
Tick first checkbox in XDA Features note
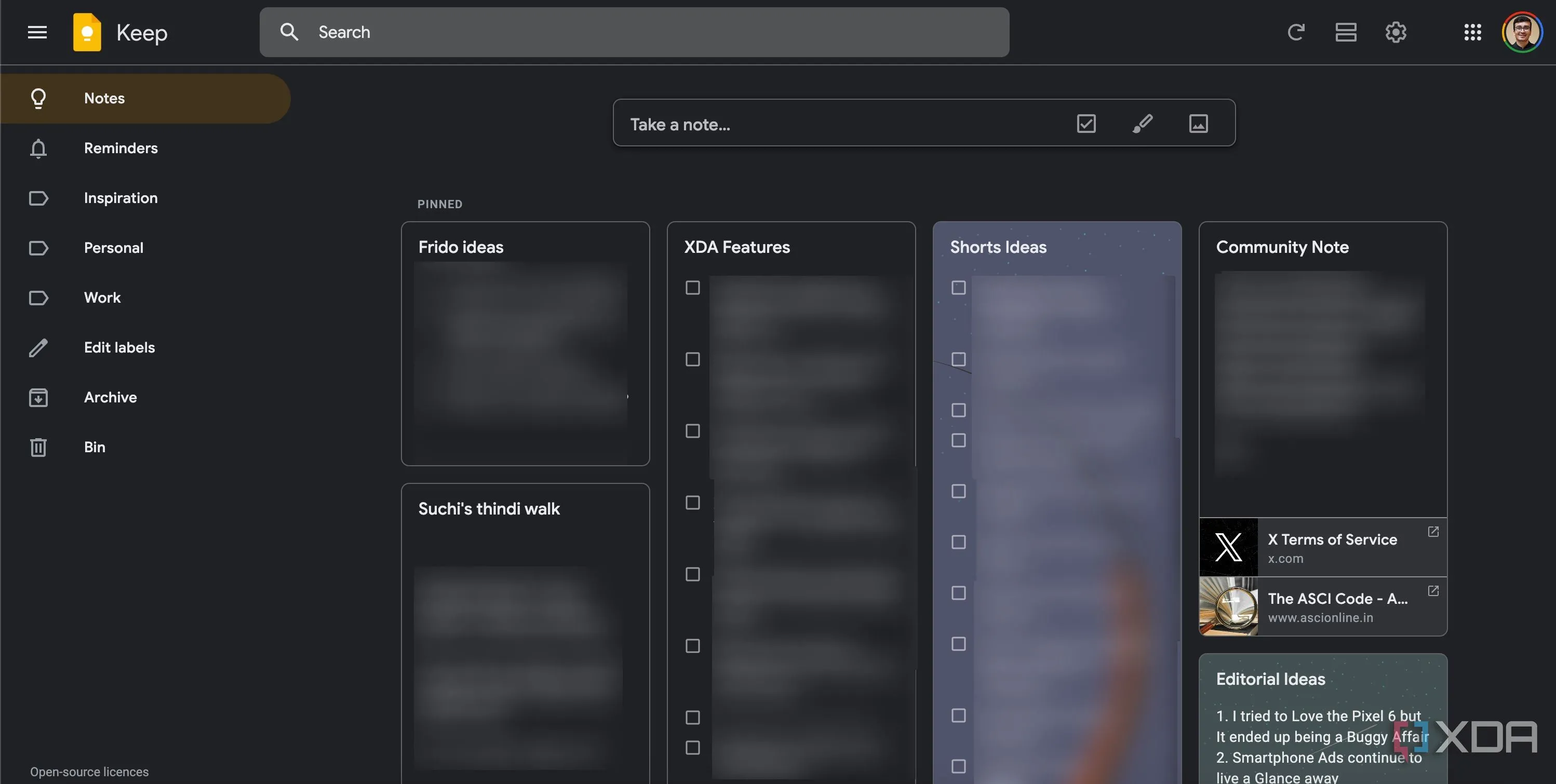tap(692, 288)
